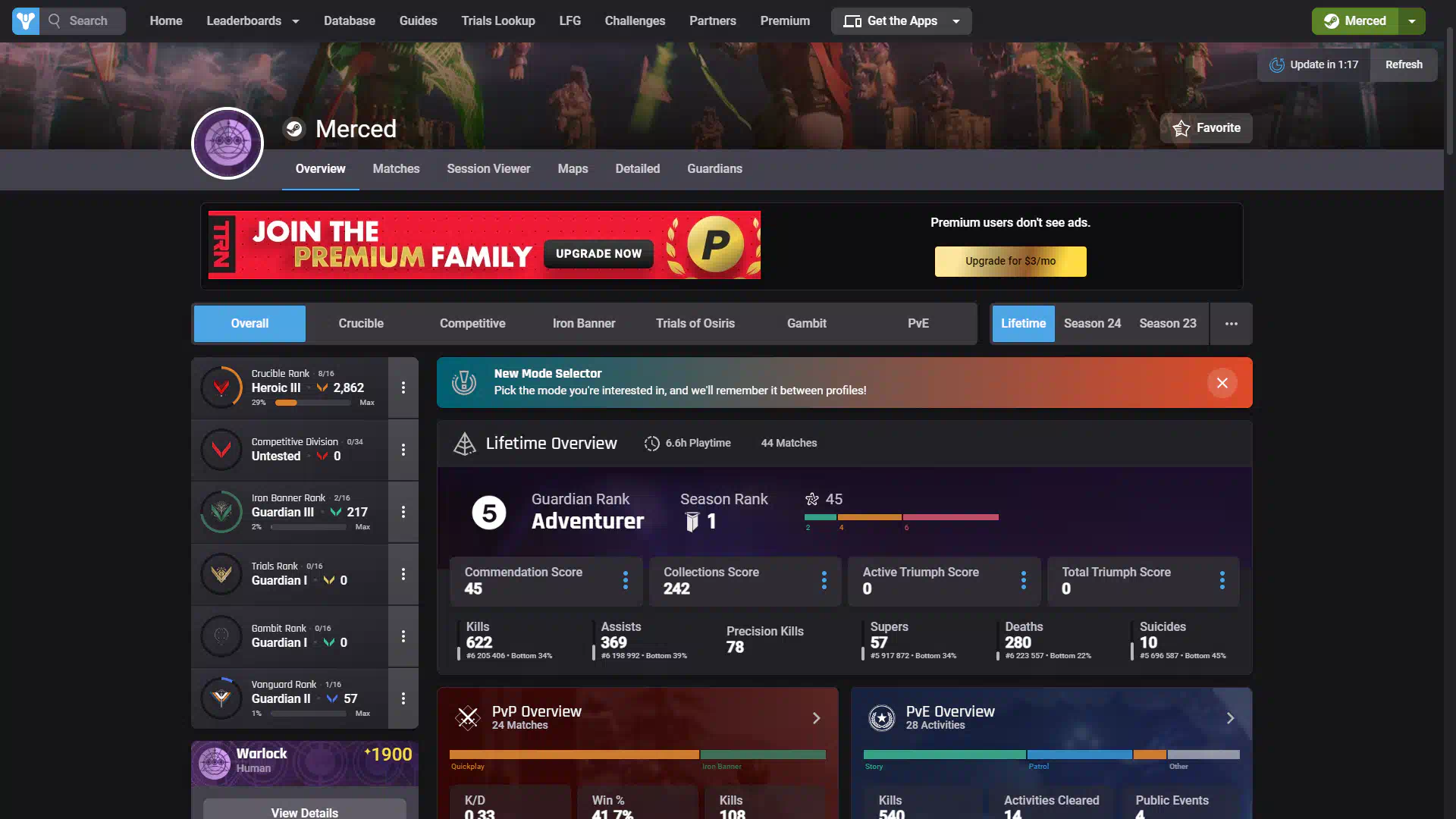Click the Season Rank banner icon

click(x=692, y=522)
